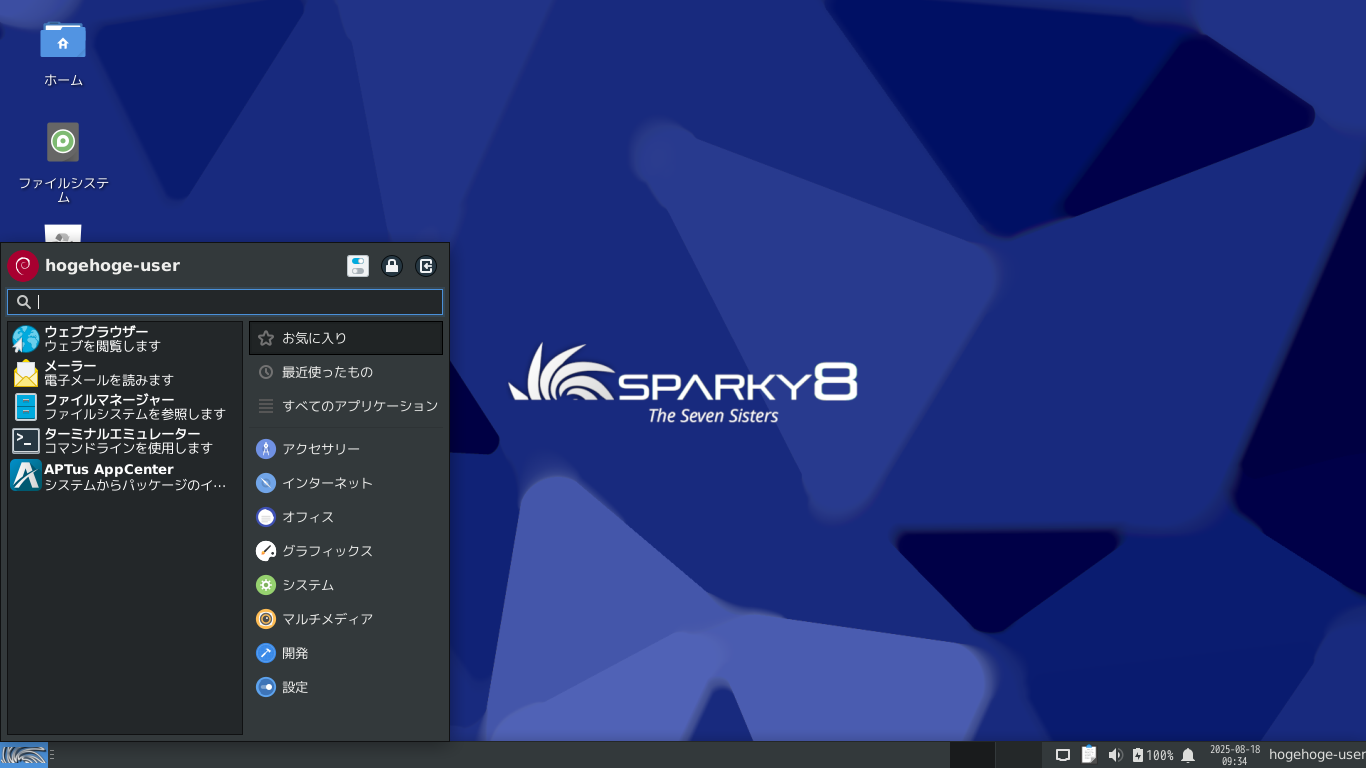Screen dimensions: 1366x768
Task: Click the volume icon in the tray
Action: (x=1113, y=754)
